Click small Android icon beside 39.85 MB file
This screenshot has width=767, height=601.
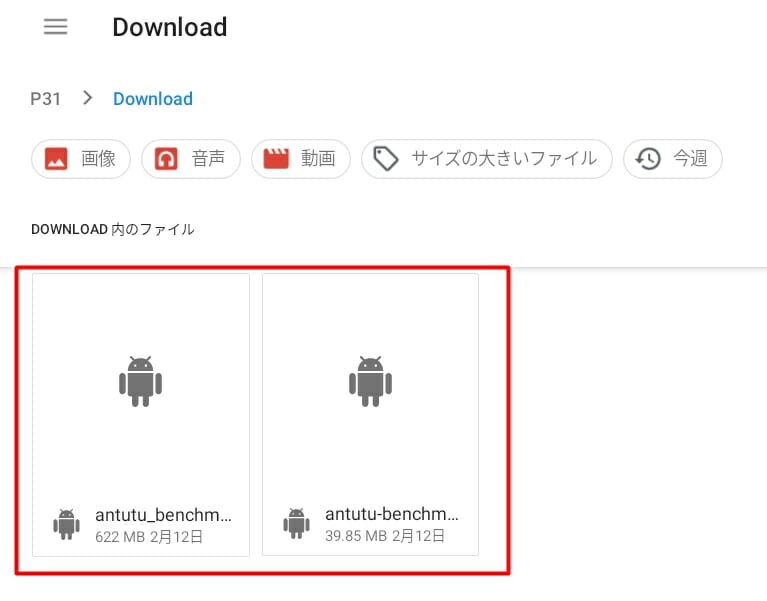point(297,524)
